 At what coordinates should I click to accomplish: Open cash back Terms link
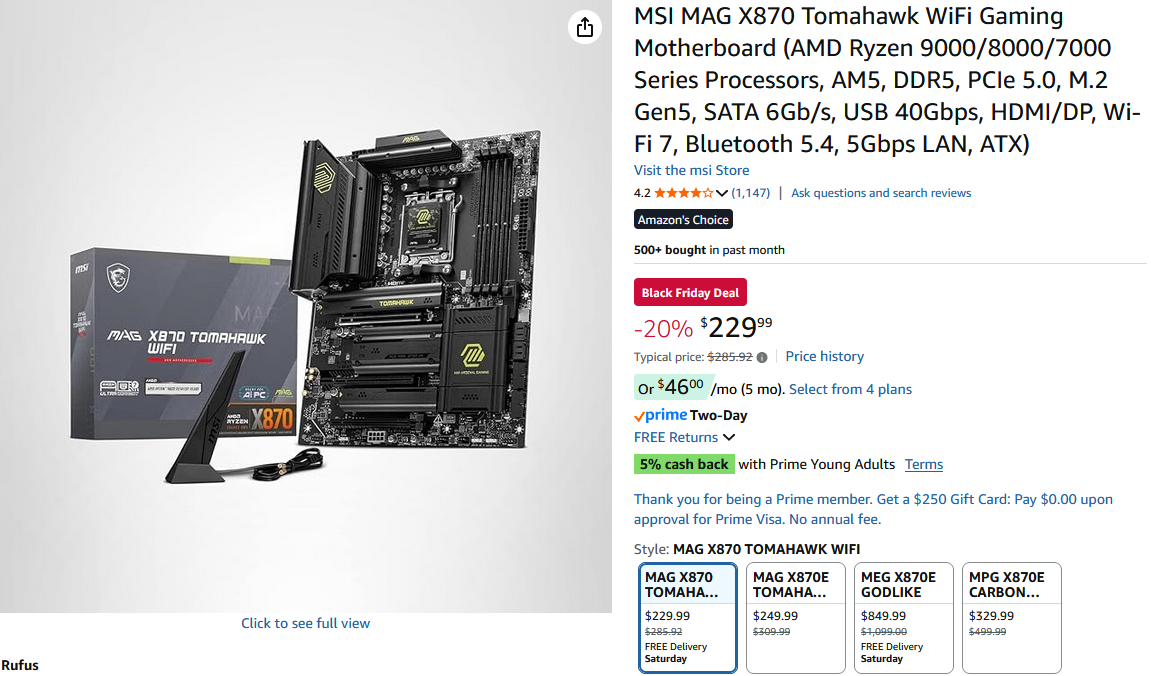(x=923, y=464)
